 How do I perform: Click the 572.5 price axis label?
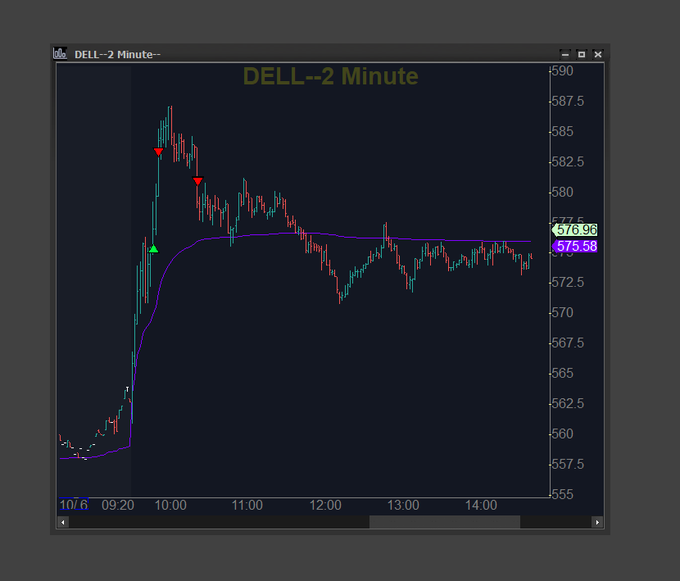click(568, 283)
